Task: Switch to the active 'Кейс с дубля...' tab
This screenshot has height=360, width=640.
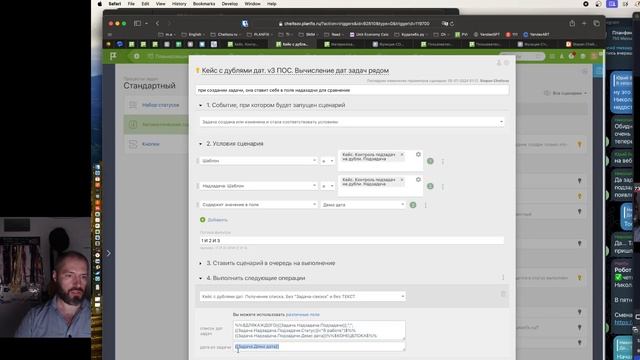Action: coord(292,44)
